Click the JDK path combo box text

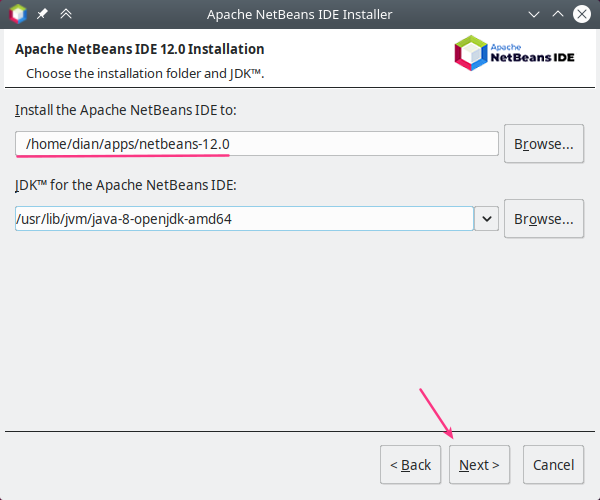243,218
